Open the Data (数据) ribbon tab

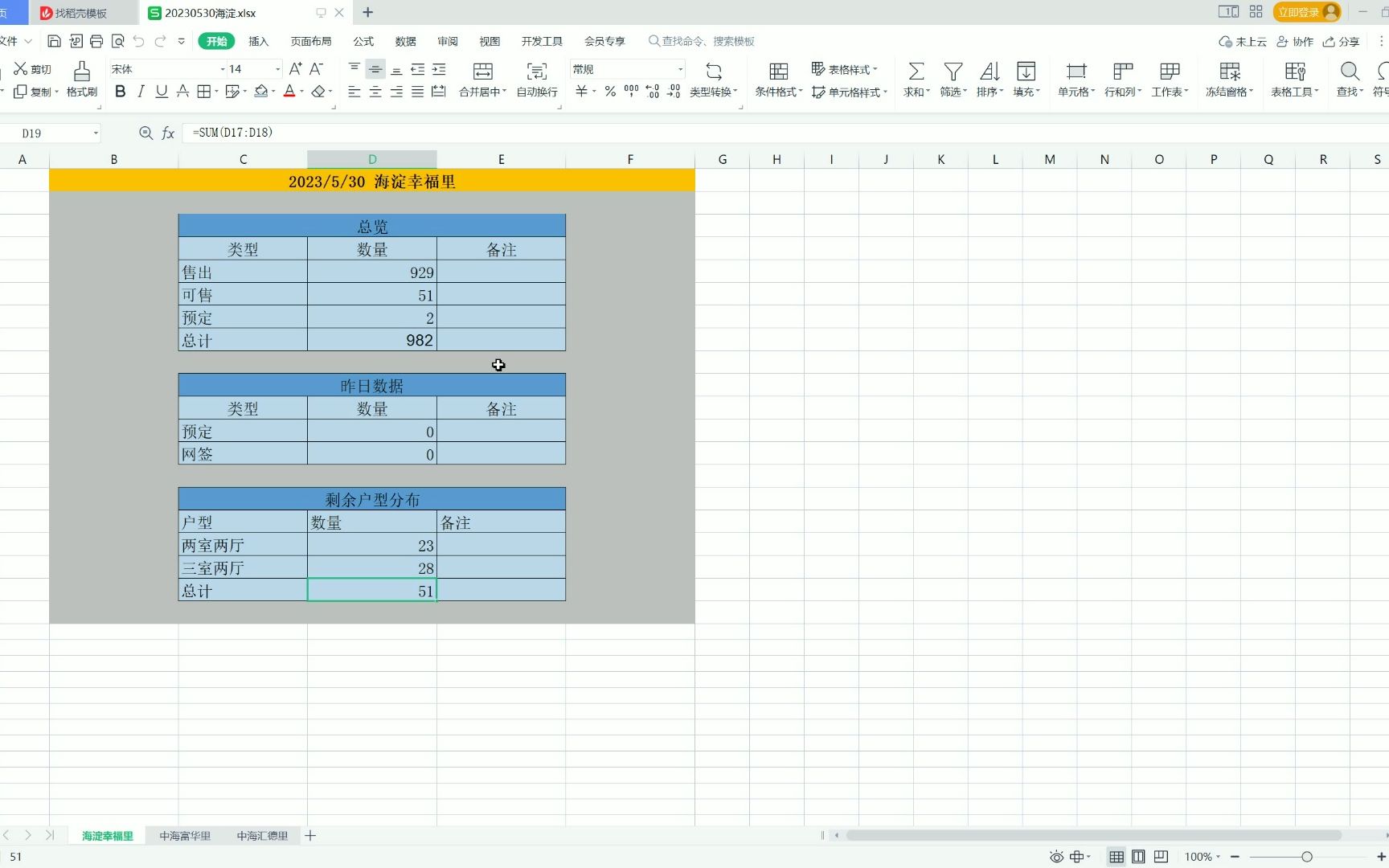tap(406, 41)
